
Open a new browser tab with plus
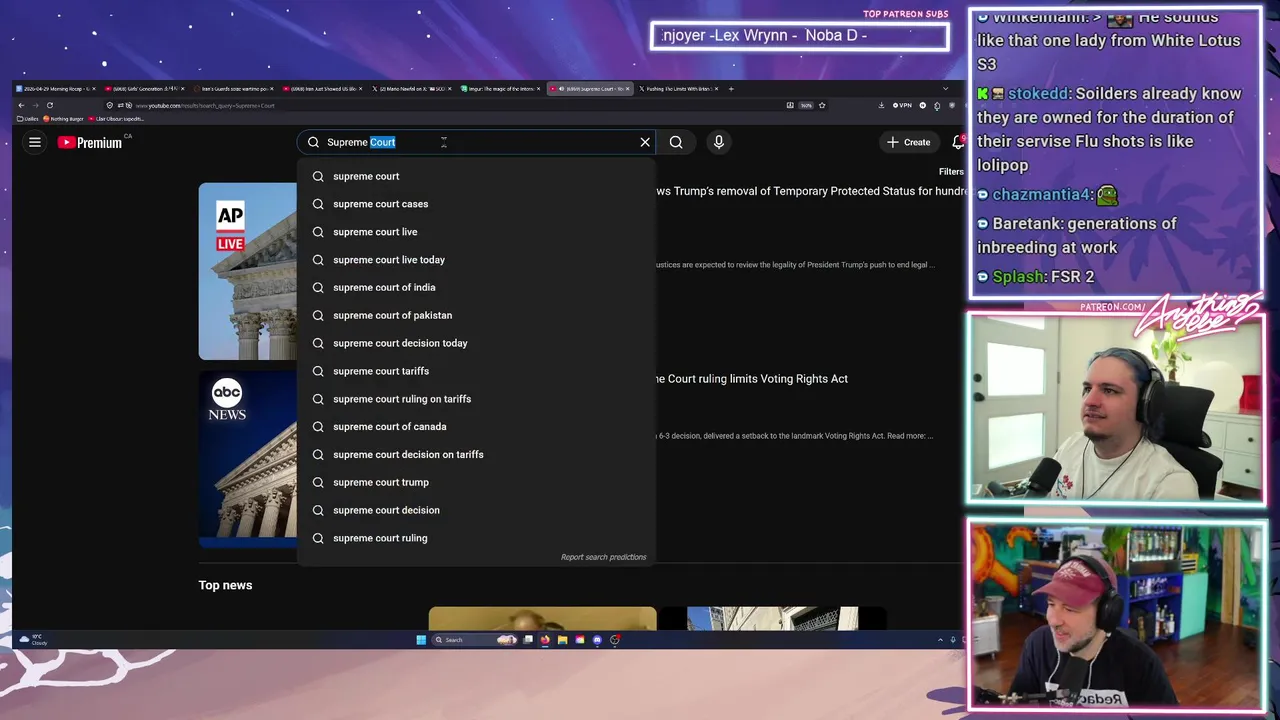point(731,89)
